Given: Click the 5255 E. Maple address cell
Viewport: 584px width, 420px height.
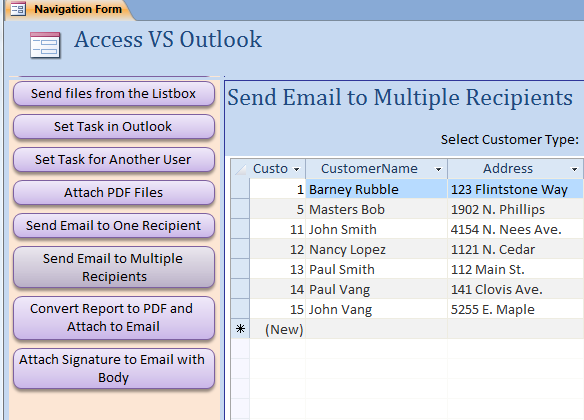Looking at the screenshot, I should coord(515,309).
